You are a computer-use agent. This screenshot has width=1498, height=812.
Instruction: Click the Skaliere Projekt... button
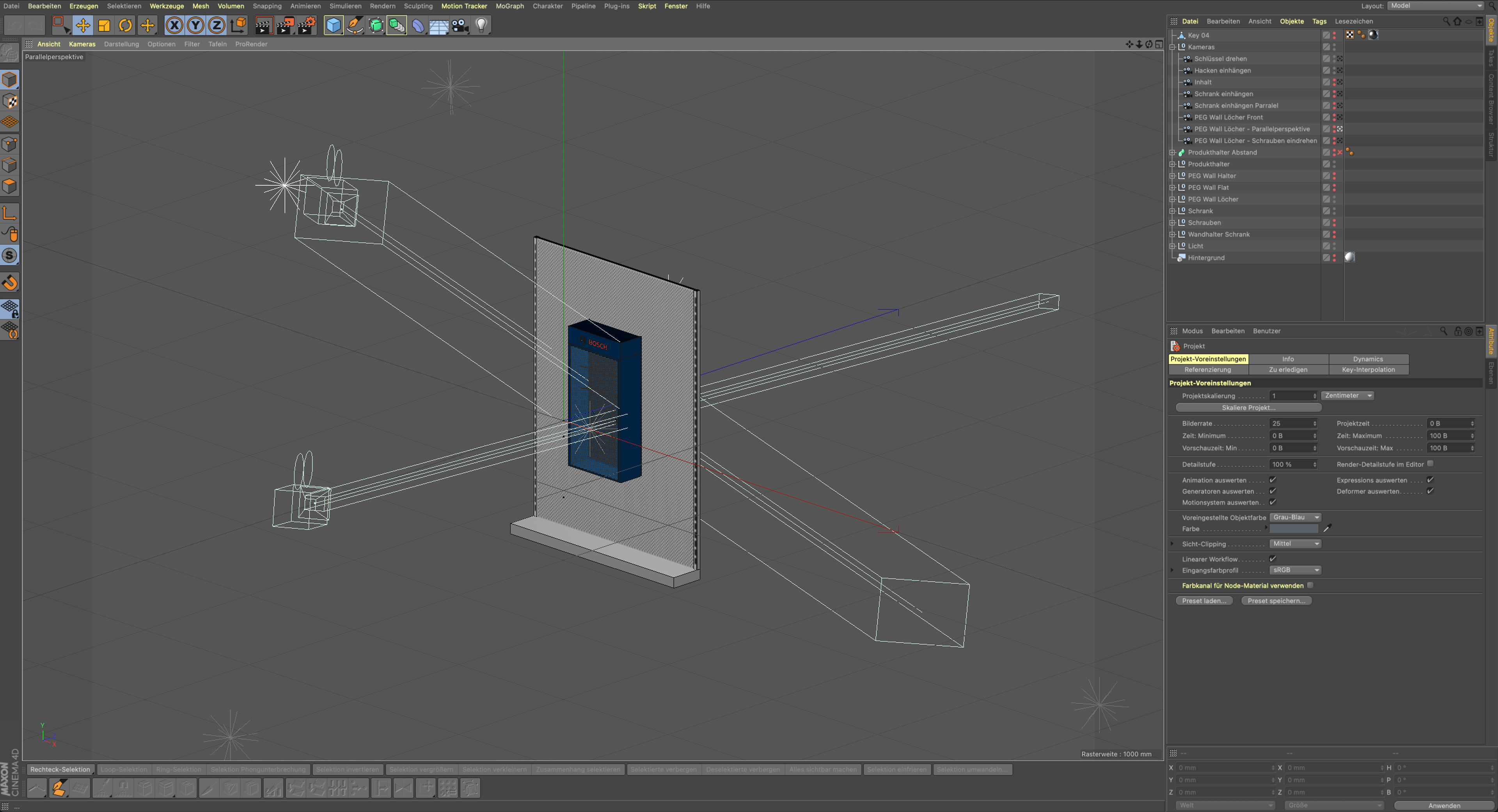[x=1248, y=408]
